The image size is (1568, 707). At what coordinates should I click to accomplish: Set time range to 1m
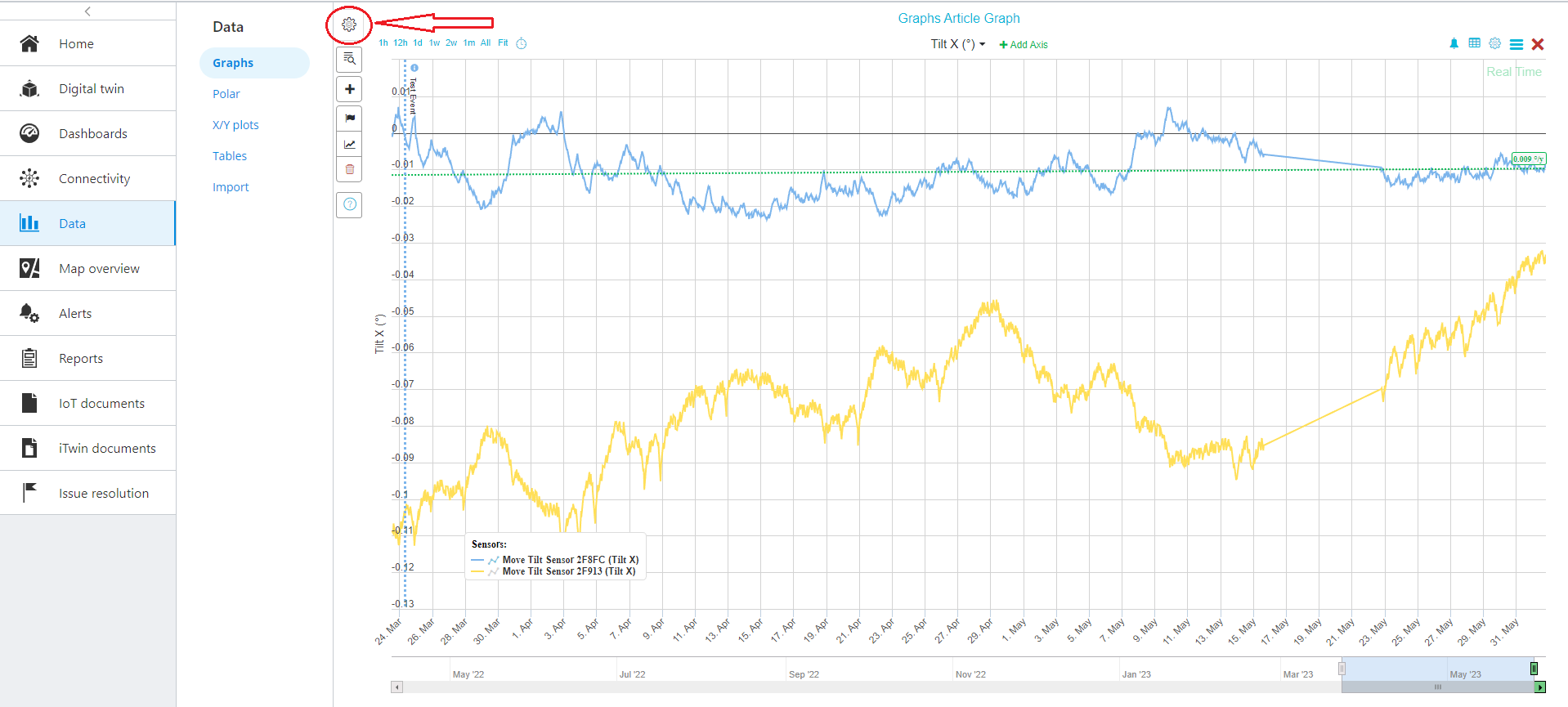pos(469,43)
